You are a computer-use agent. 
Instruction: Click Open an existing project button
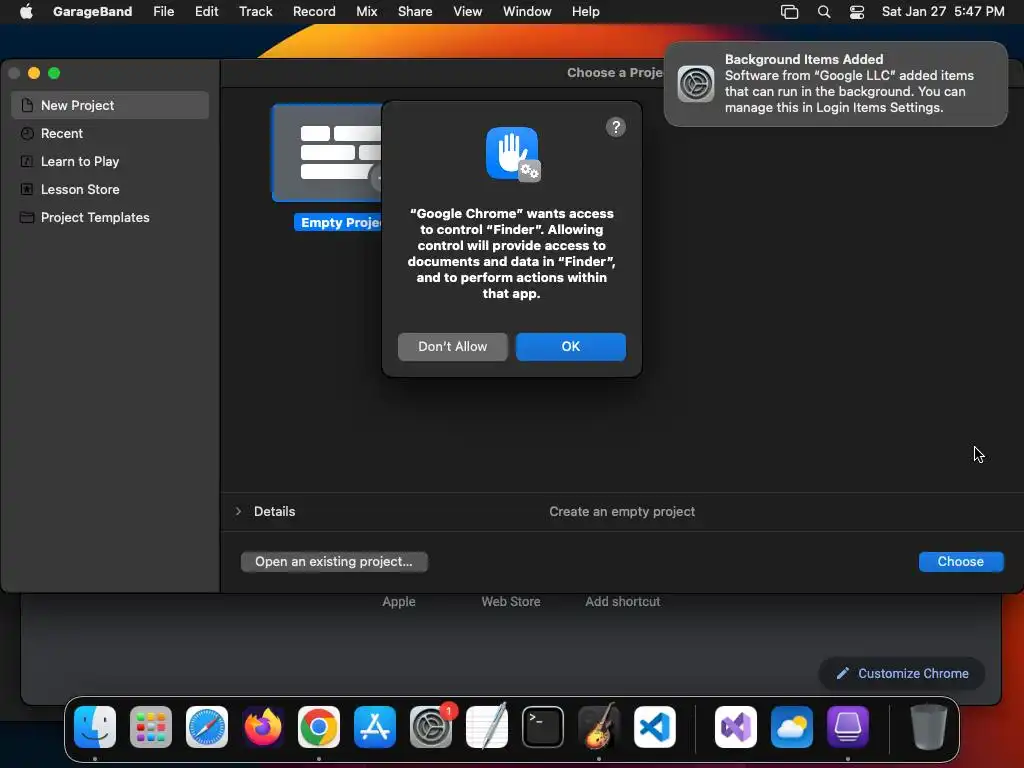coord(334,562)
